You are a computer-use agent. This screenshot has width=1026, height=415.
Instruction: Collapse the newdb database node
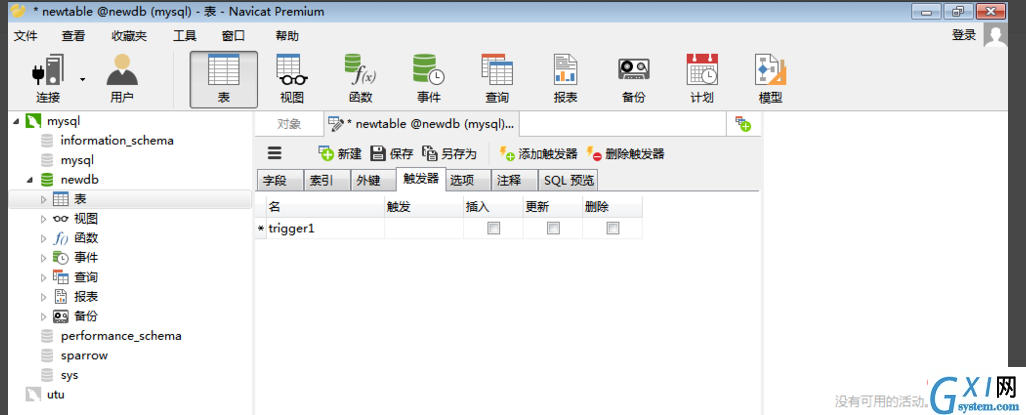(29, 179)
